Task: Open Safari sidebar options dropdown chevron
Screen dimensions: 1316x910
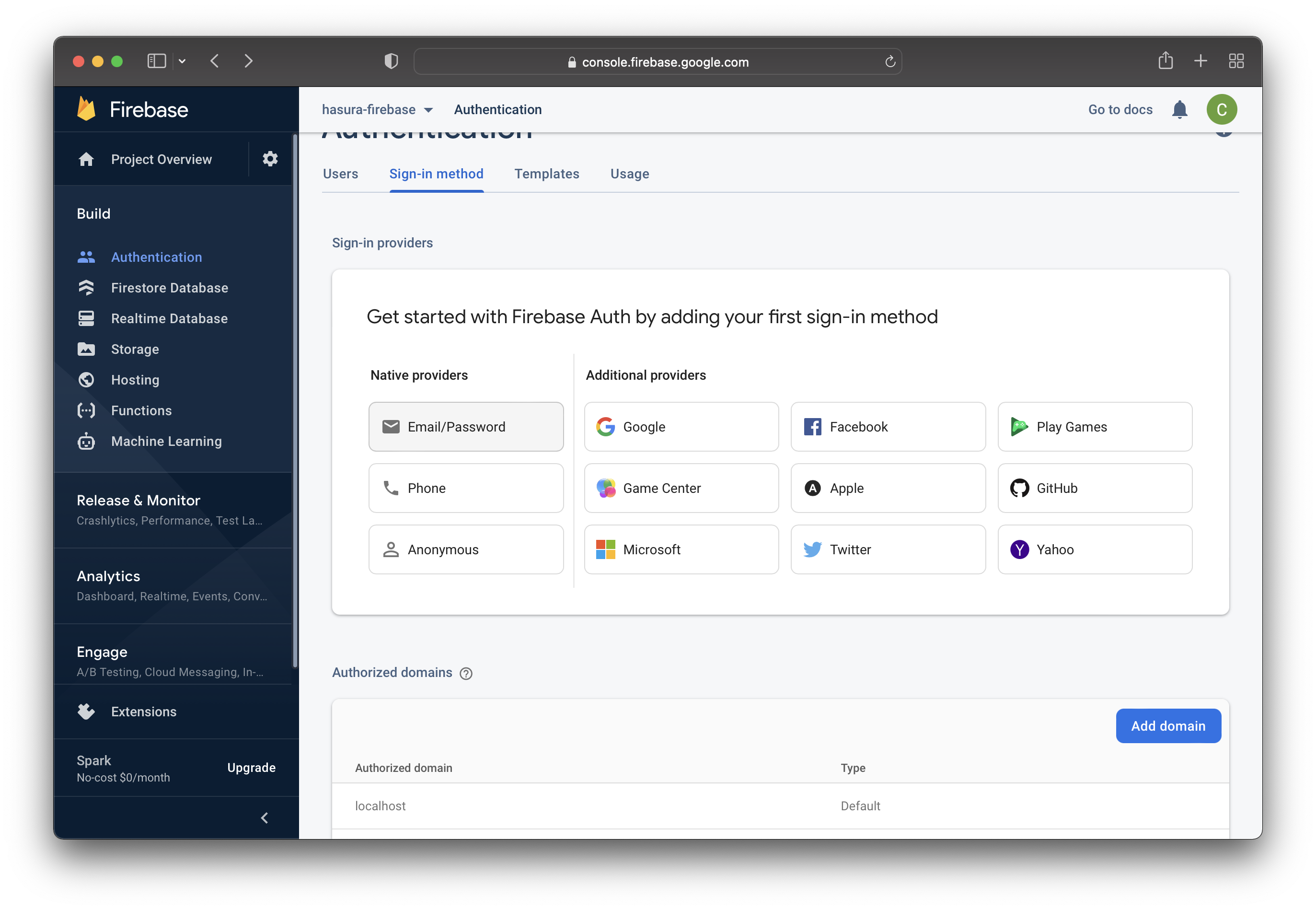Action: point(182,61)
